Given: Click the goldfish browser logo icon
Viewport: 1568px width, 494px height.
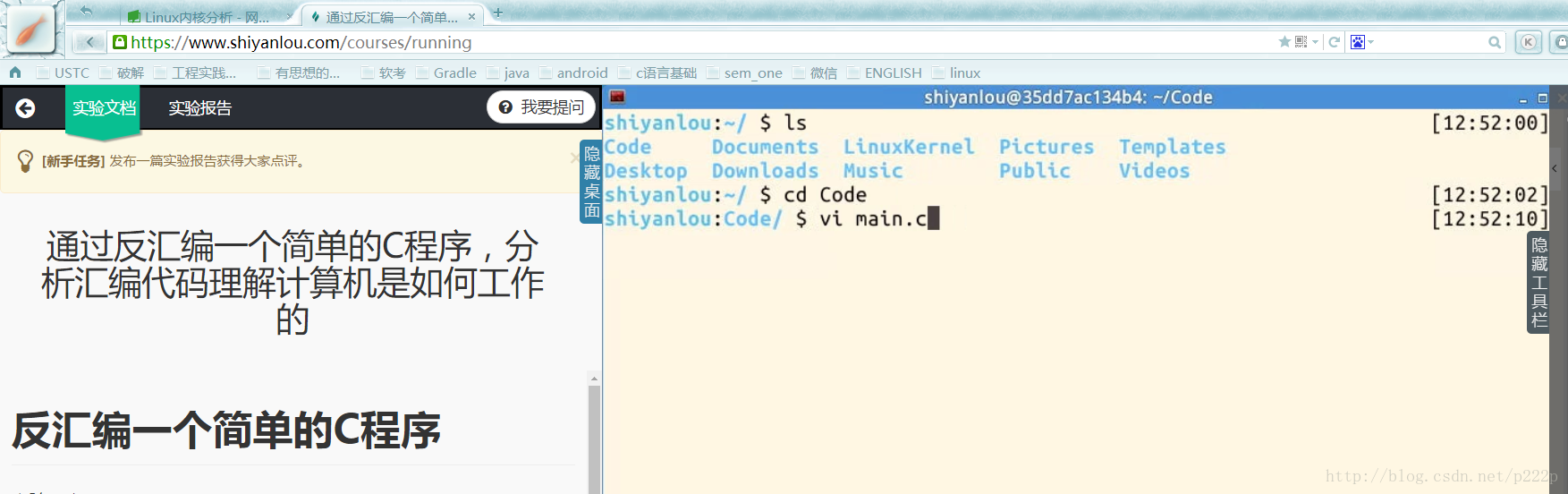Looking at the screenshot, I should [31, 29].
